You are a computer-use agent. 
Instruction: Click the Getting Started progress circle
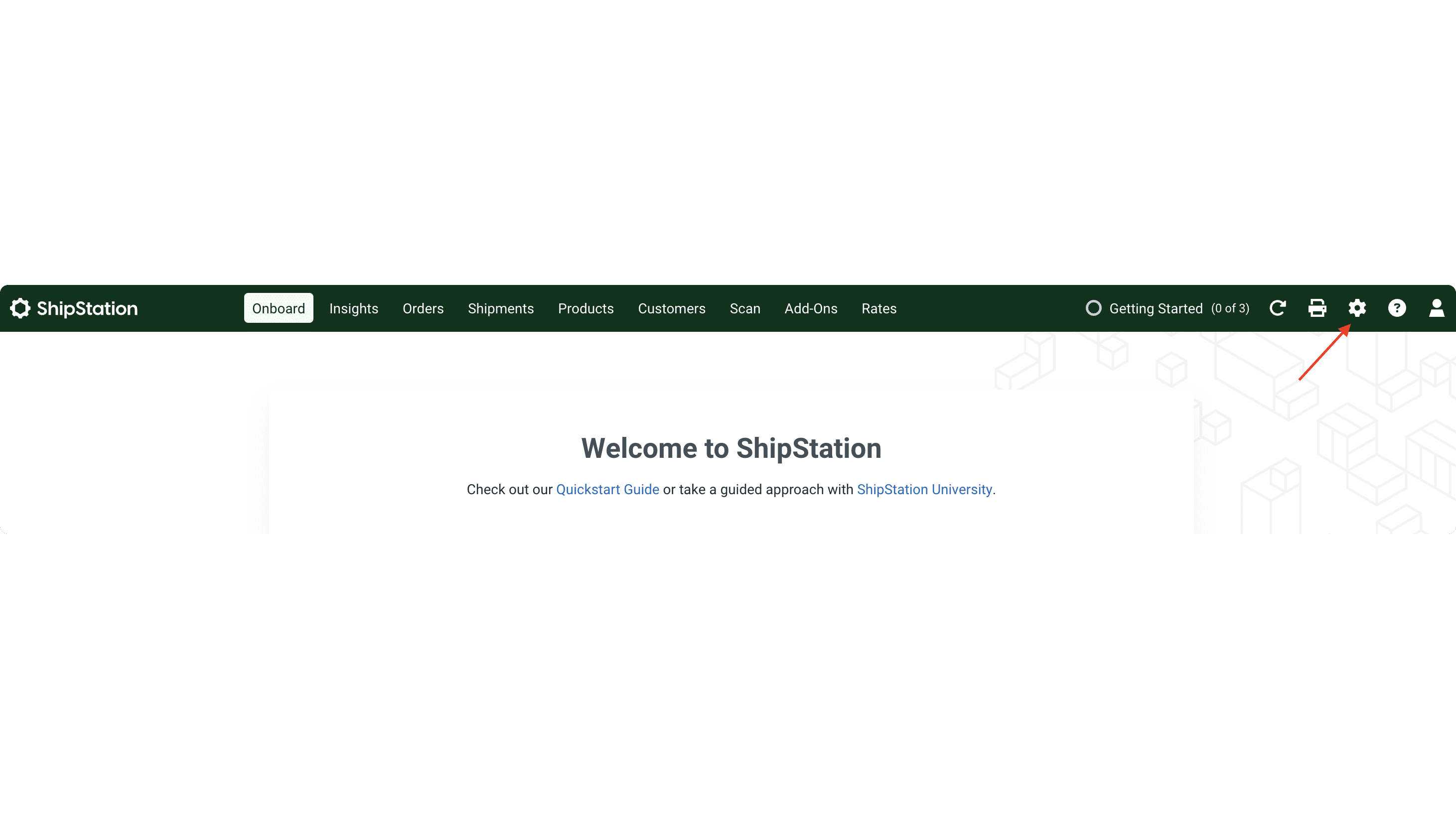click(x=1093, y=308)
